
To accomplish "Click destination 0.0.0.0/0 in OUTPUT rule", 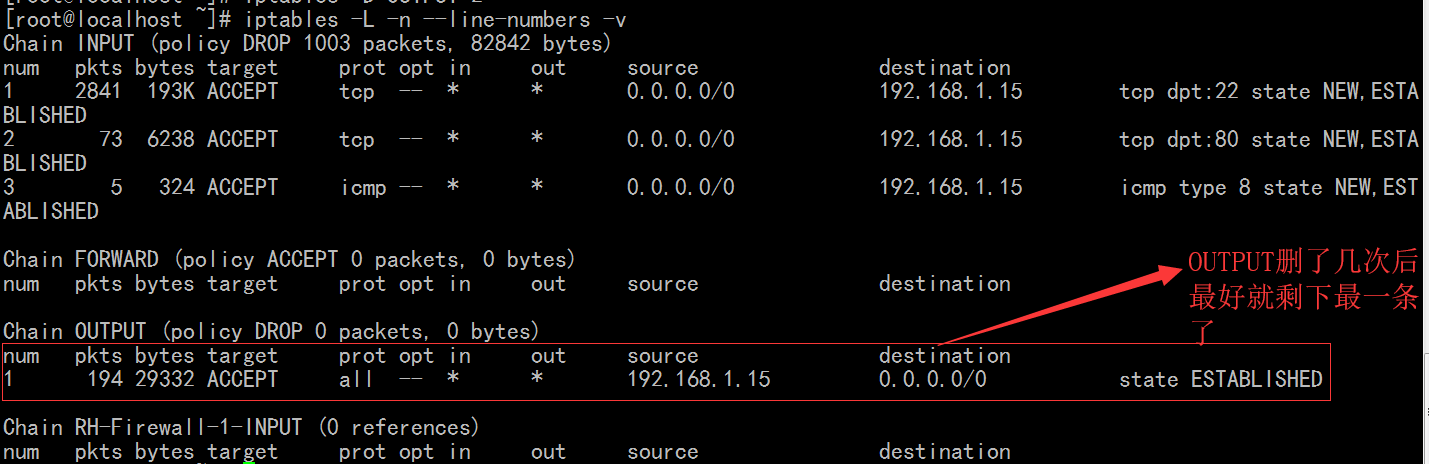I will (x=933, y=380).
